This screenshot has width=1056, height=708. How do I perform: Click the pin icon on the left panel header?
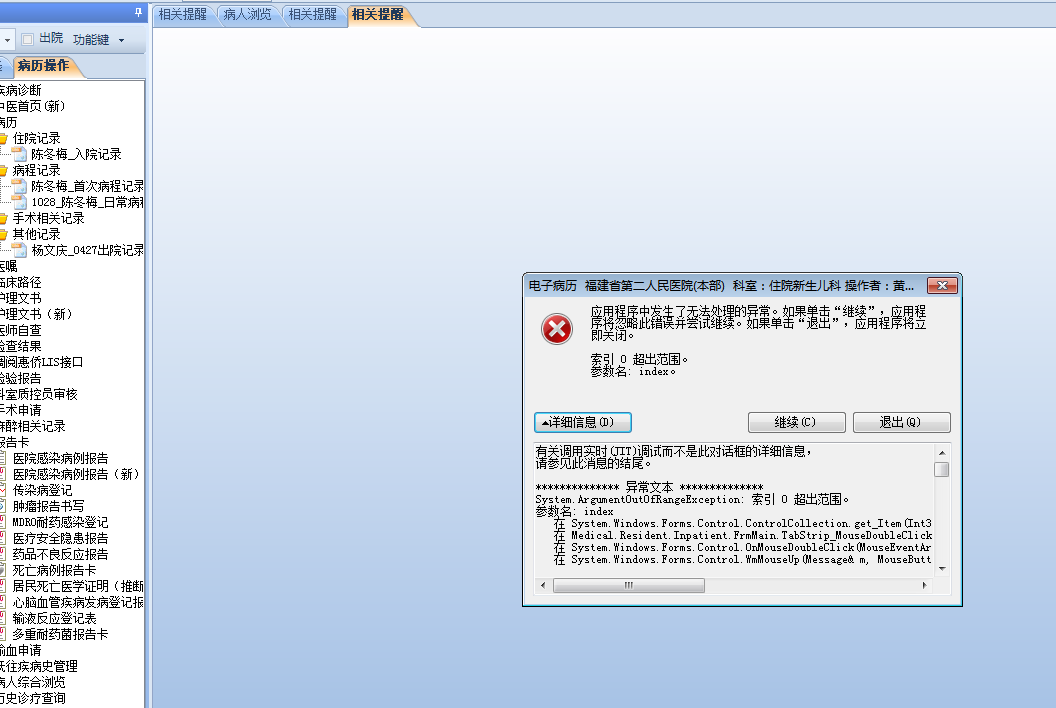coord(138,12)
